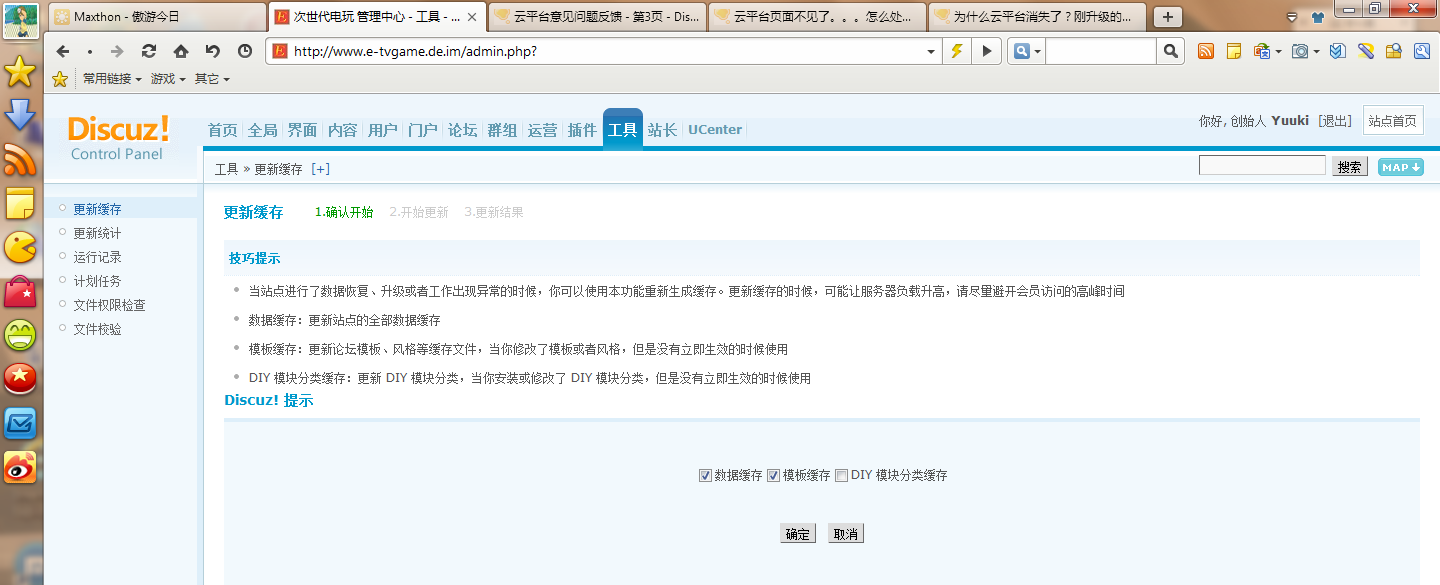Open the 全局 admin menu

[x=262, y=130]
